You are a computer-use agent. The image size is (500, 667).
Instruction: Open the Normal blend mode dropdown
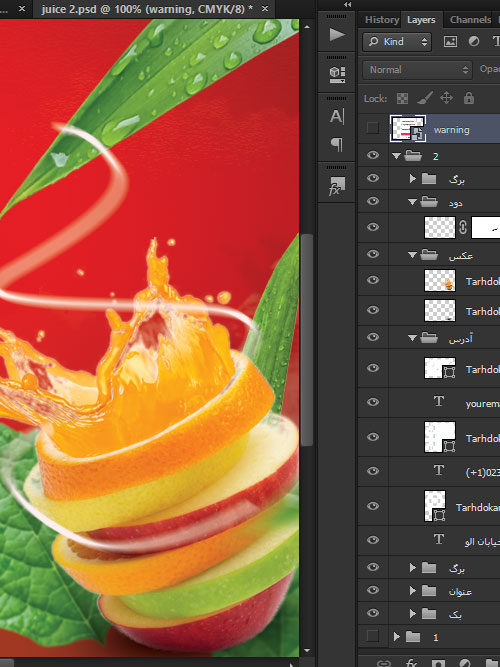417,70
